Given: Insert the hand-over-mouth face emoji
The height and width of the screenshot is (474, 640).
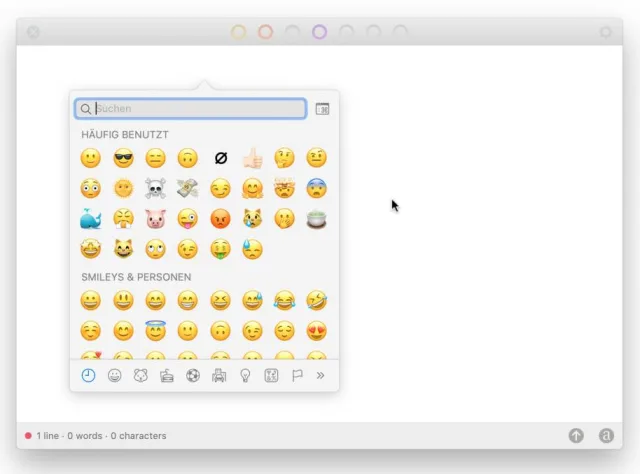Looking at the screenshot, I should tap(284, 219).
